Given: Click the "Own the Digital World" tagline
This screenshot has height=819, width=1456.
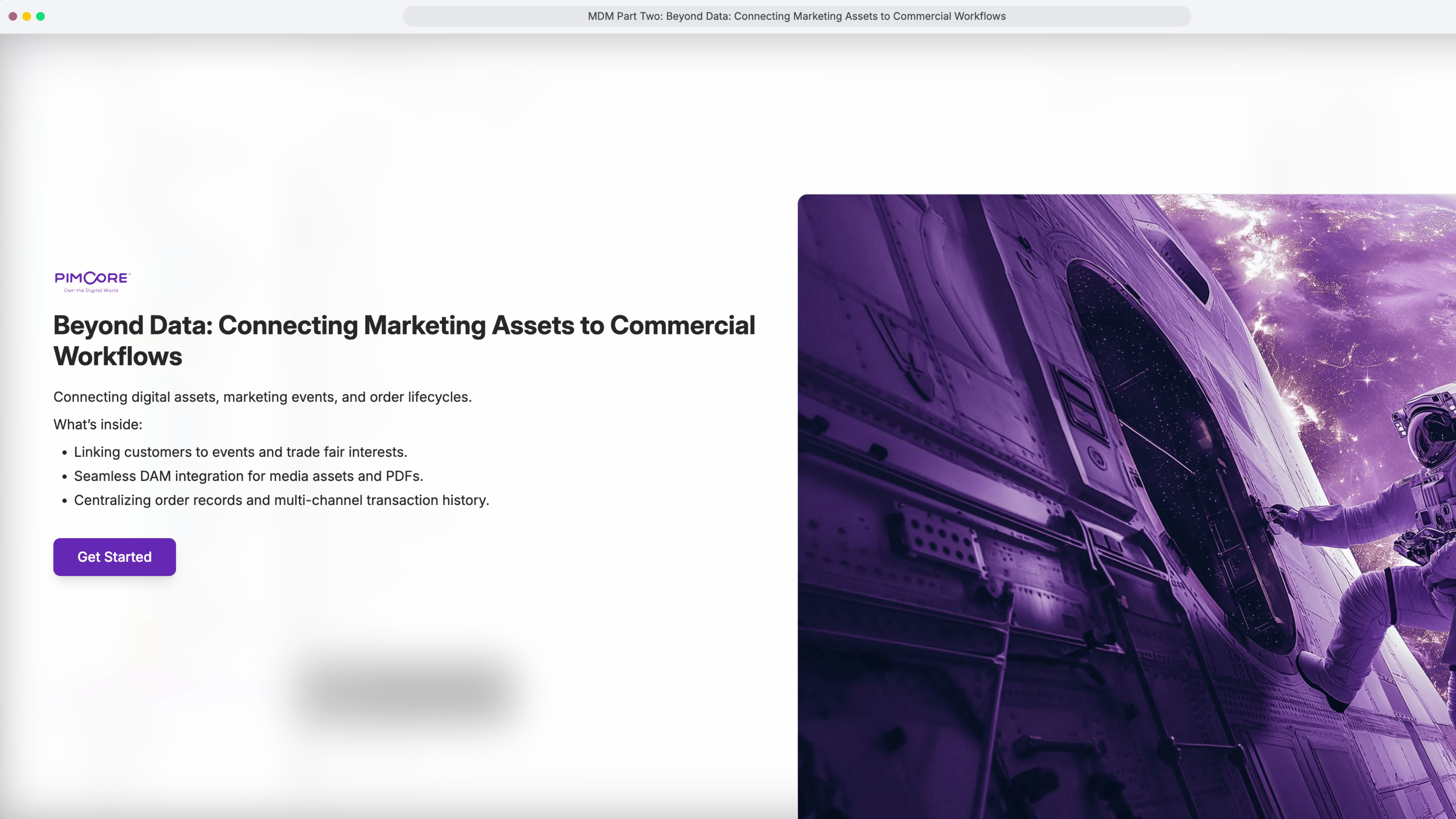Looking at the screenshot, I should point(91,290).
